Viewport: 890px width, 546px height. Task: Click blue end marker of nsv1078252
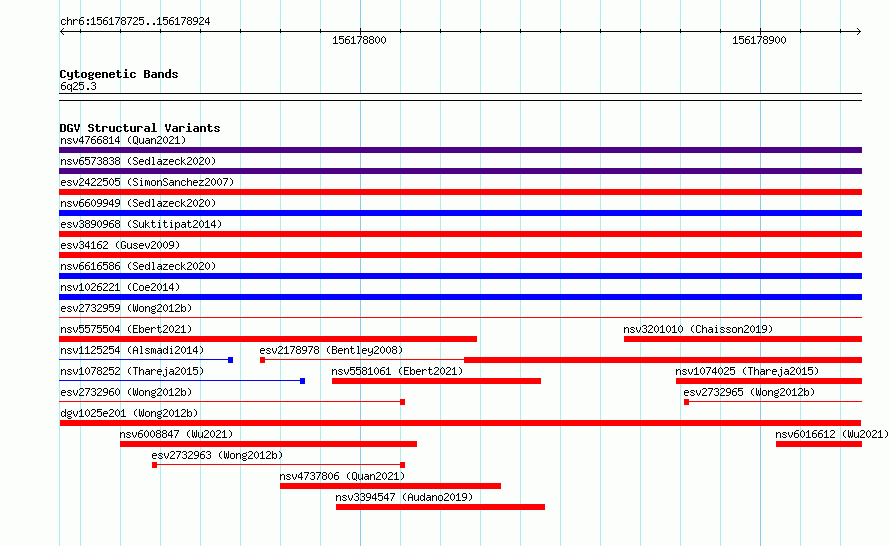[x=303, y=381]
